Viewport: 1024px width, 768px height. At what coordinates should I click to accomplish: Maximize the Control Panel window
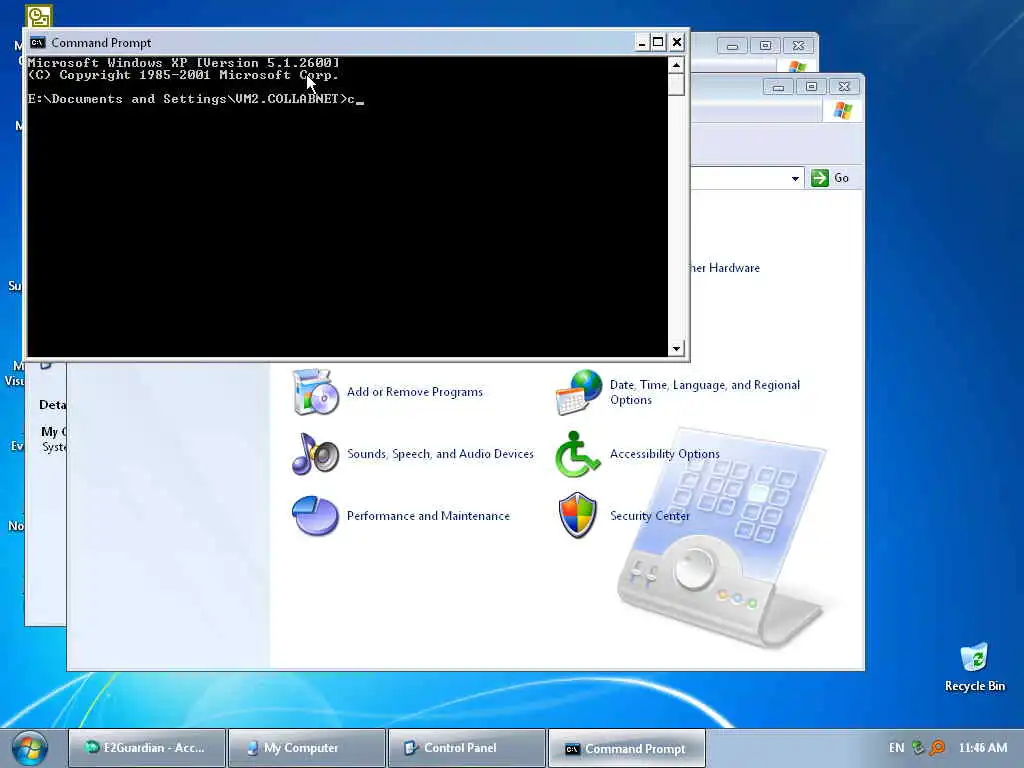point(811,87)
